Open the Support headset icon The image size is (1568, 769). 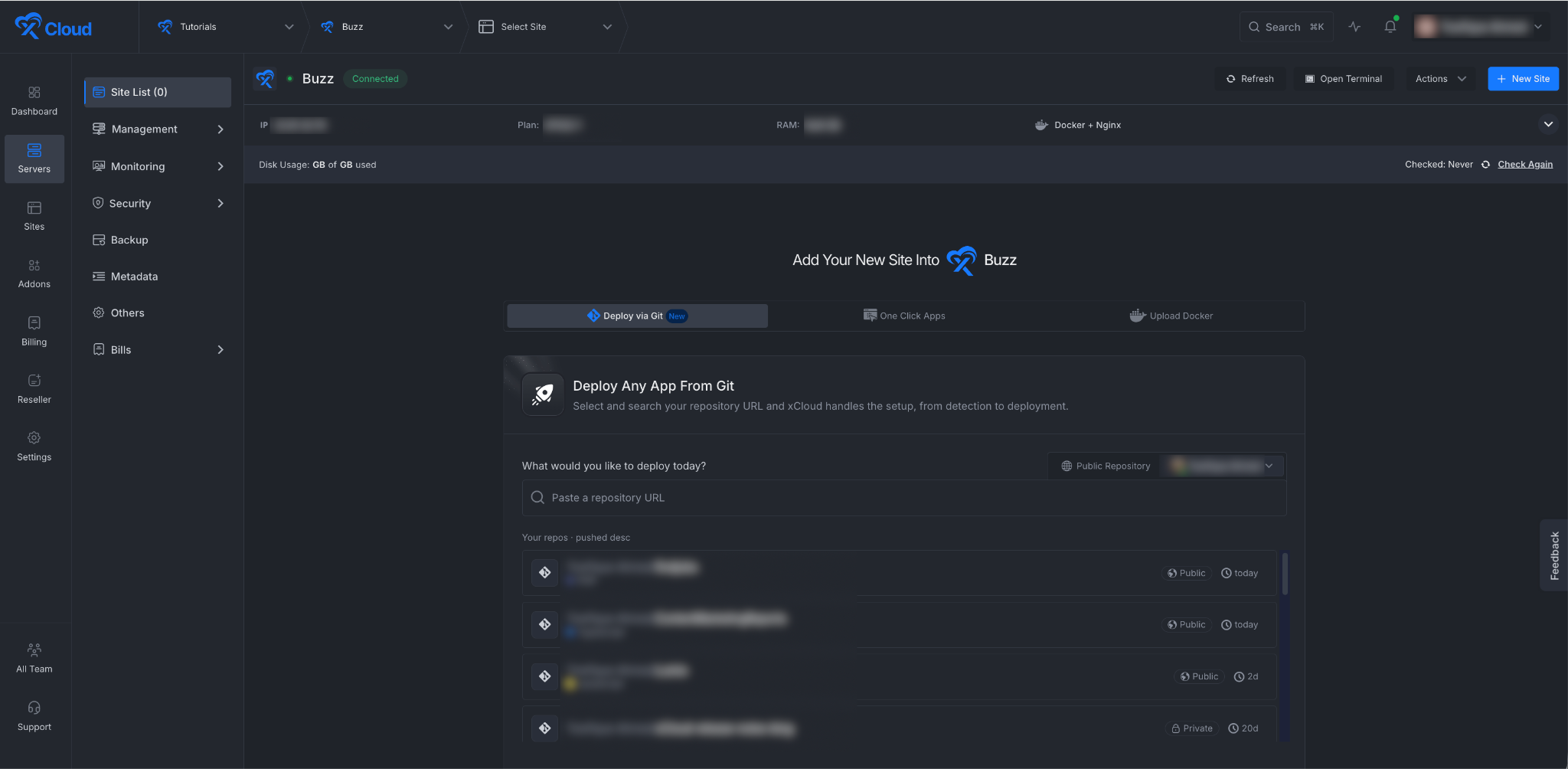(x=34, y=708)
